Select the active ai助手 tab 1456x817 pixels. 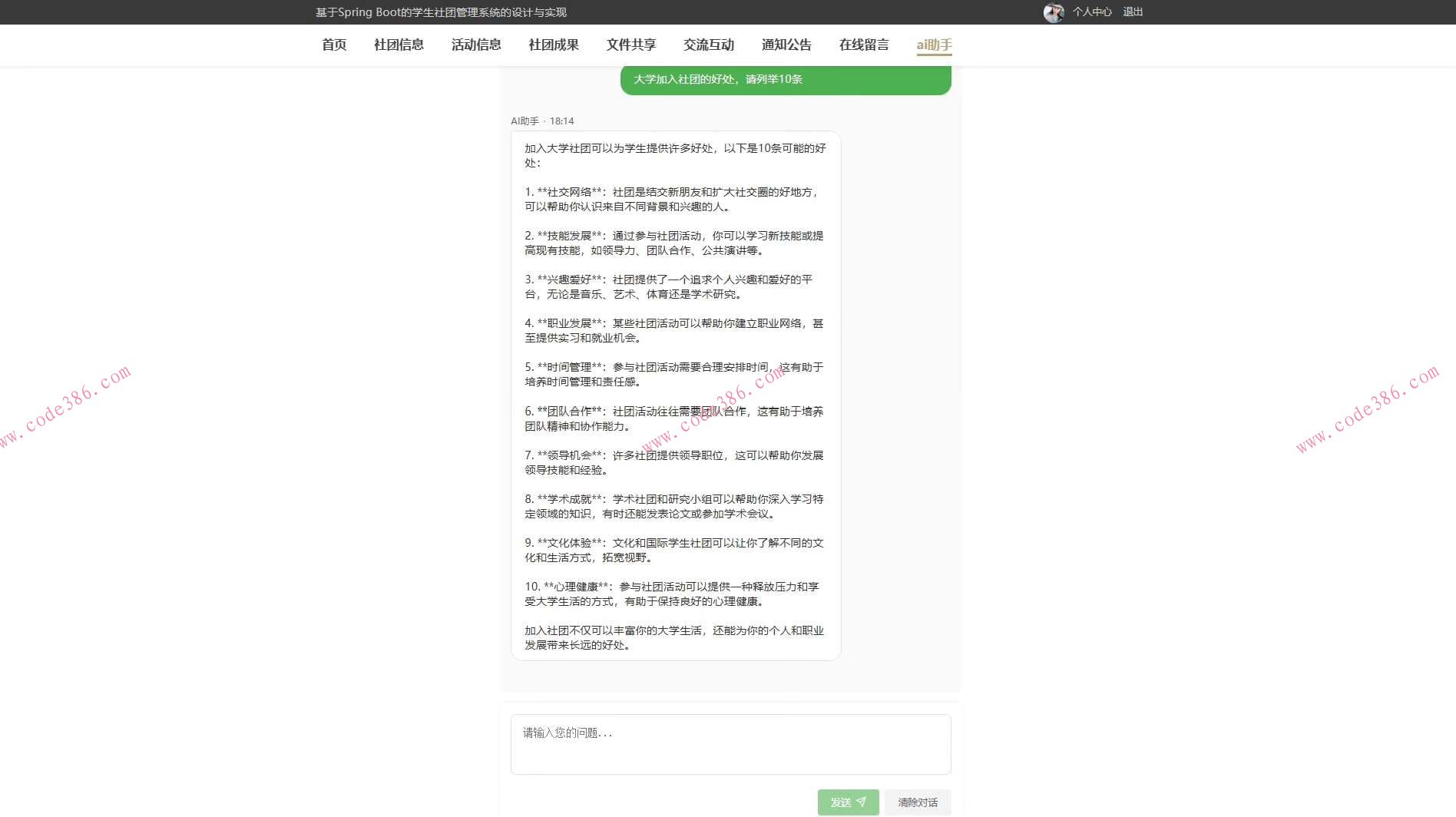[933, 45]
